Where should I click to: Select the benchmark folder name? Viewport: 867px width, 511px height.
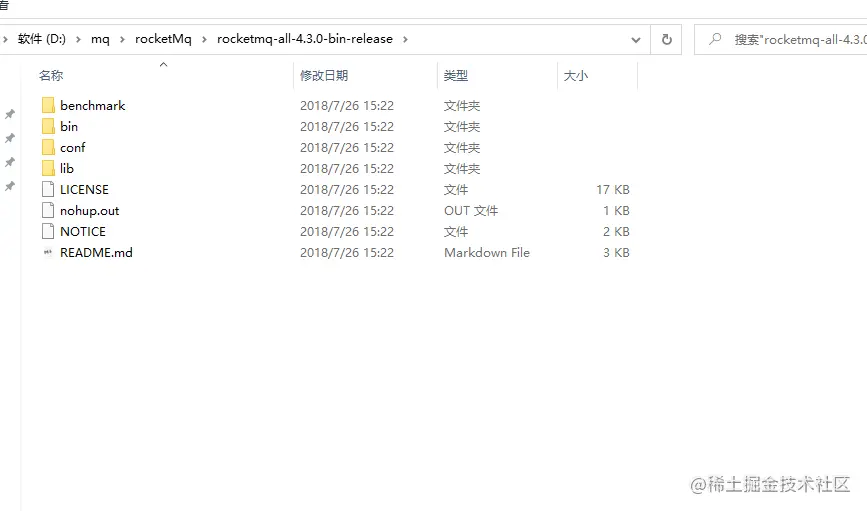pos(93,105)
